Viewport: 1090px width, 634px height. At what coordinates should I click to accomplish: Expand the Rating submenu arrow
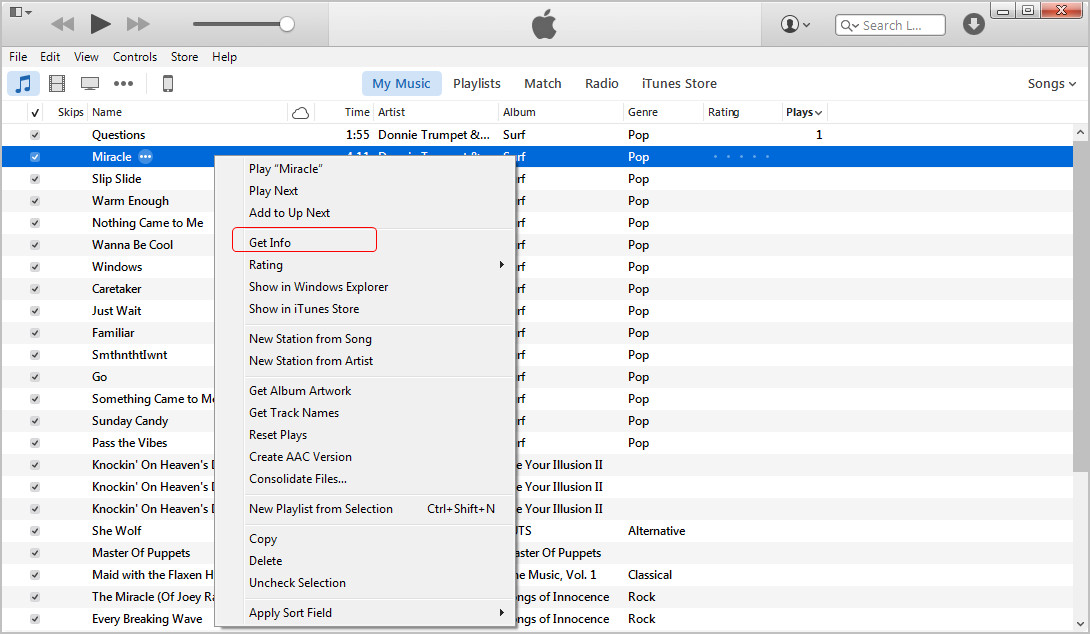pos(501,265)
